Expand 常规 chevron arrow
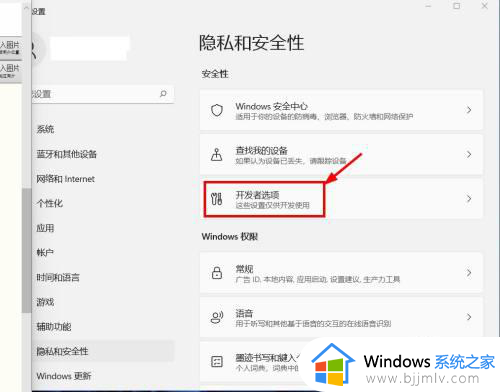The height and width of the screenshot is (392, 500). coord(469,273)
